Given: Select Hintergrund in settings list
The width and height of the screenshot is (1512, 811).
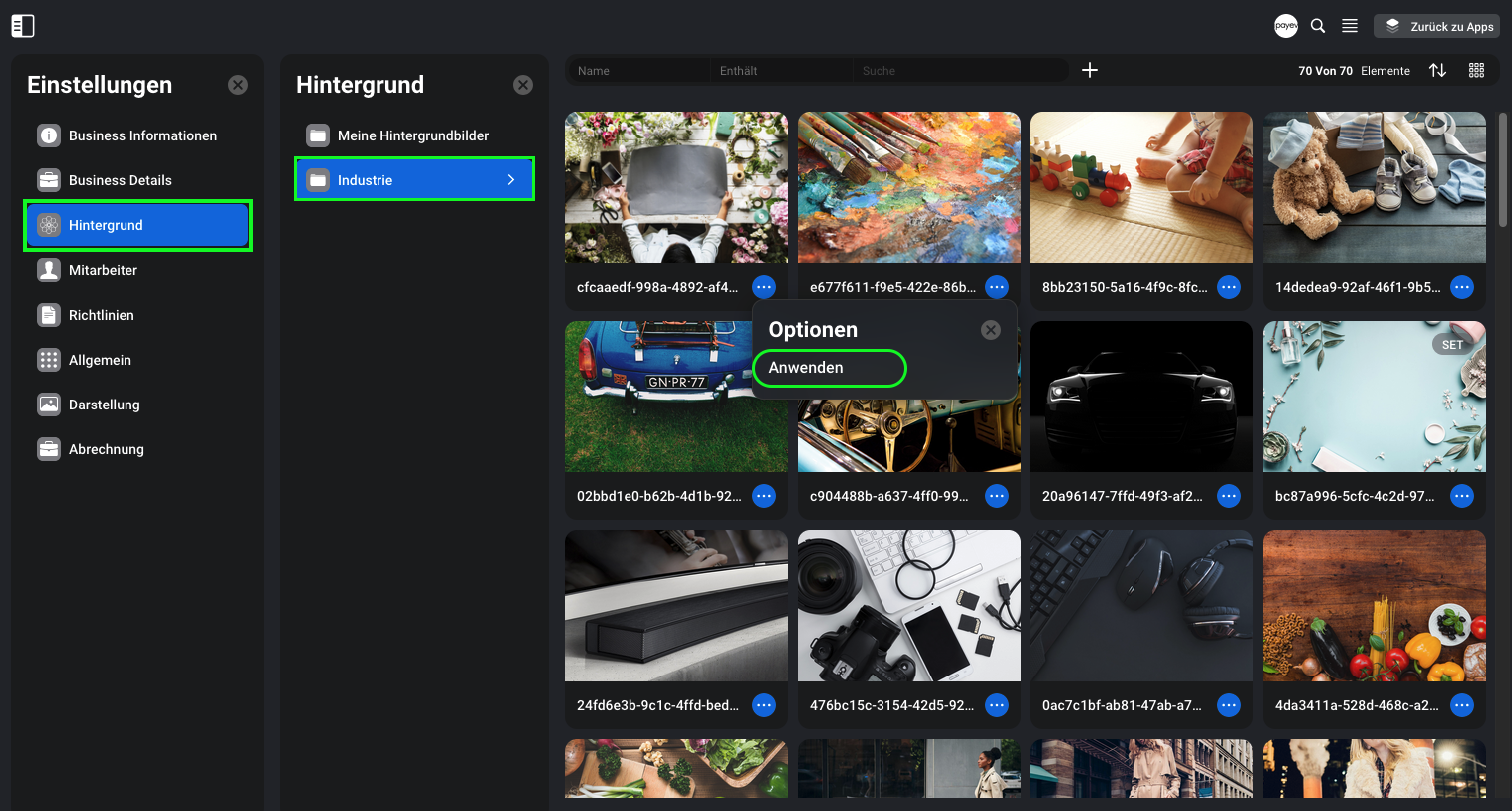Looking at the screenshot, I should 137,225.
